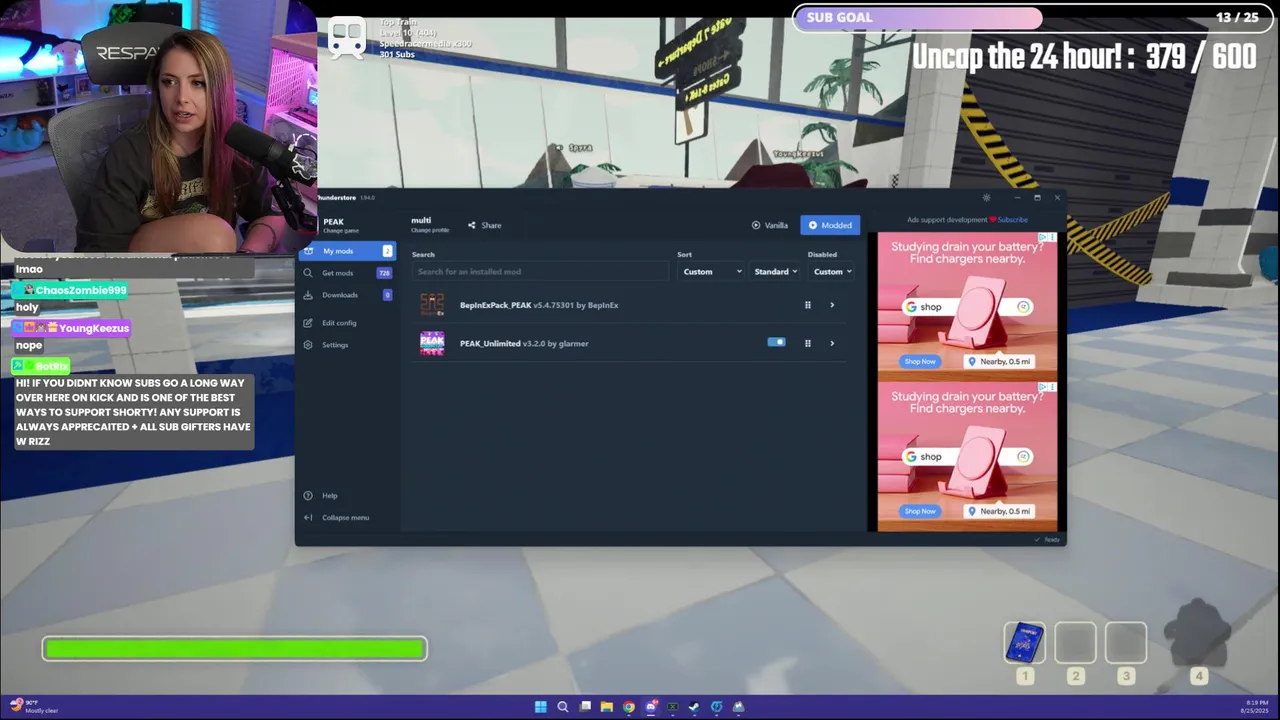Screen dimensions: 1280x720
Task: Click the BepInExPack_PEAK mod name
Action: tap(495, 305)
